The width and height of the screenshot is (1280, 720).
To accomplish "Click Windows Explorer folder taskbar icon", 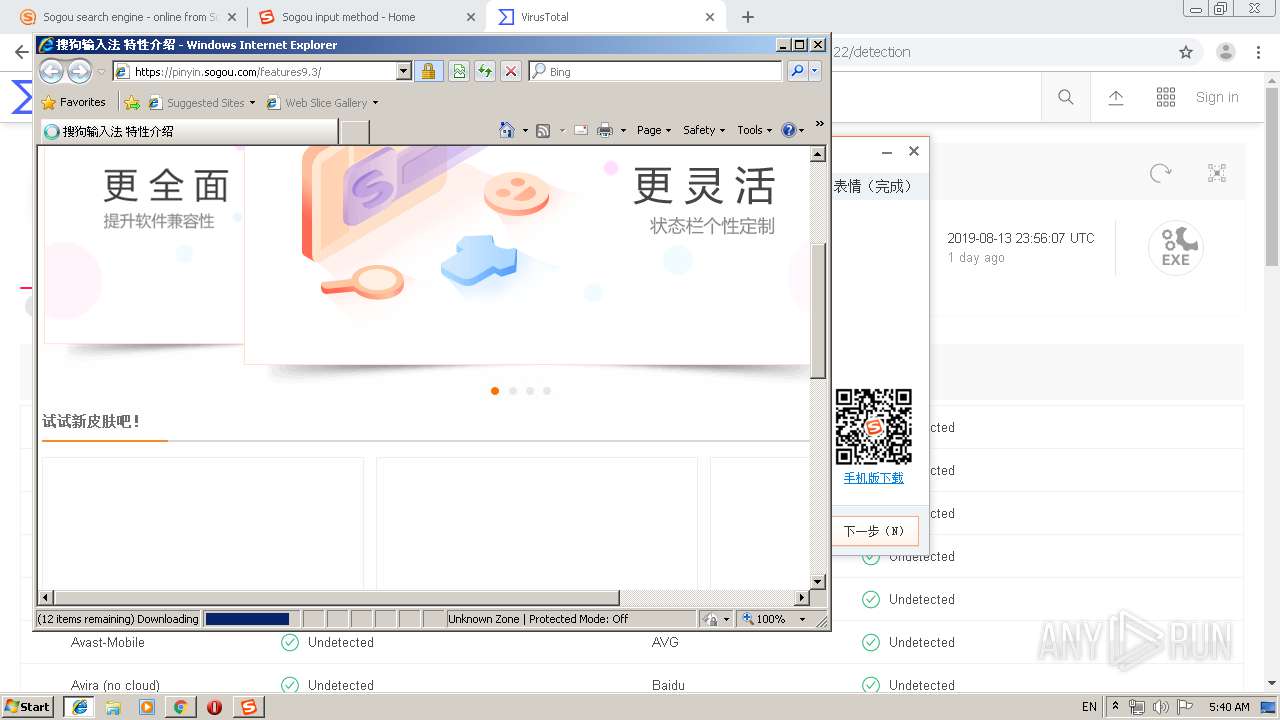I will point(113,707).
